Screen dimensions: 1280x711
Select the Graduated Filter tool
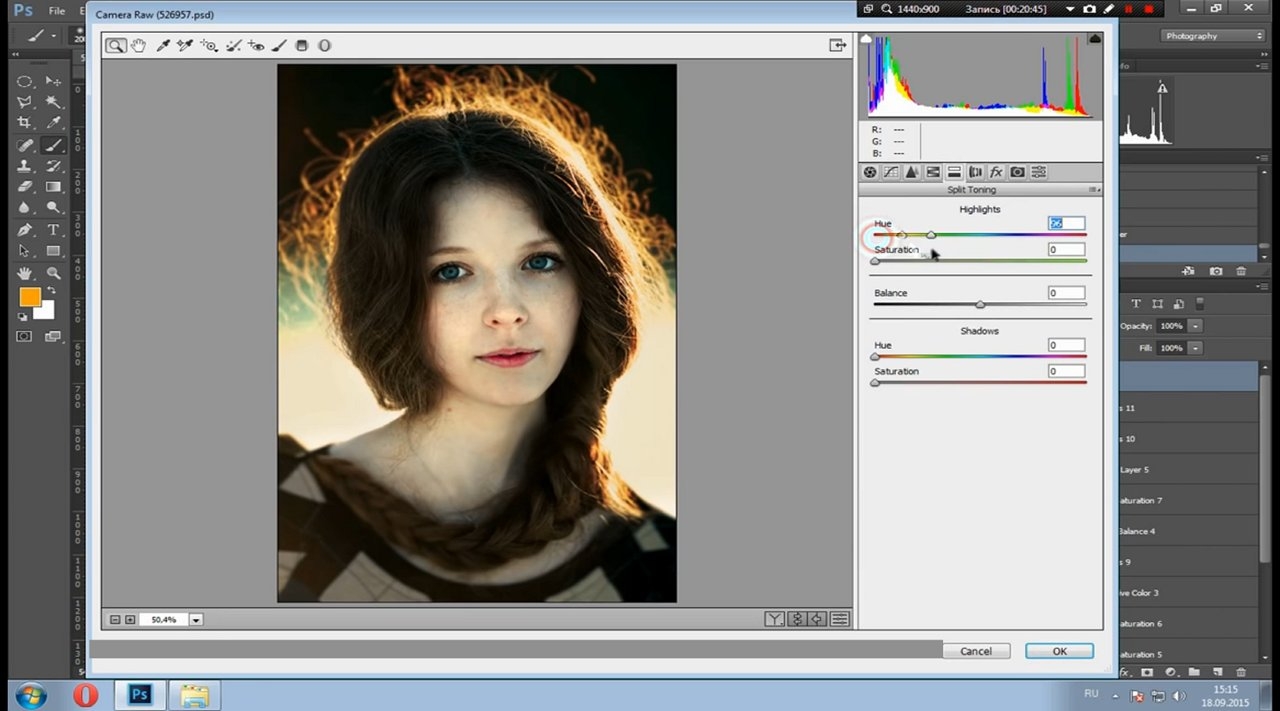(x=302, y=45)
